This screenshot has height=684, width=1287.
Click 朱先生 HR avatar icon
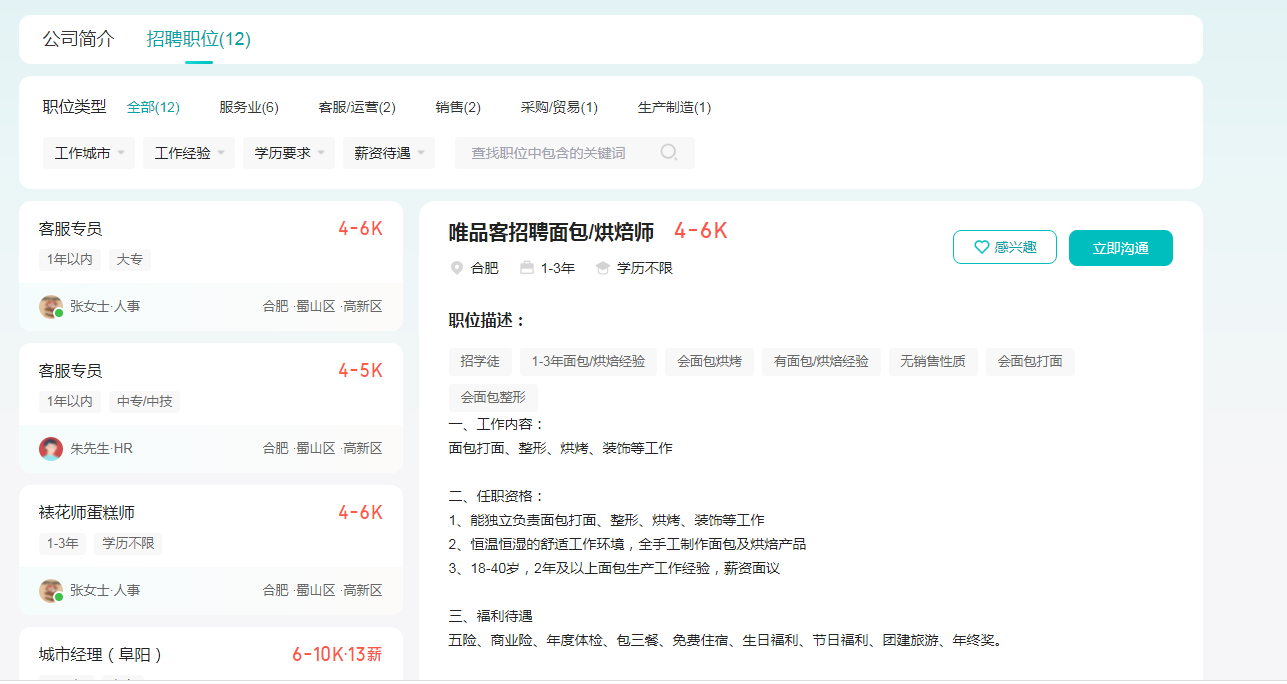(50, 448)
